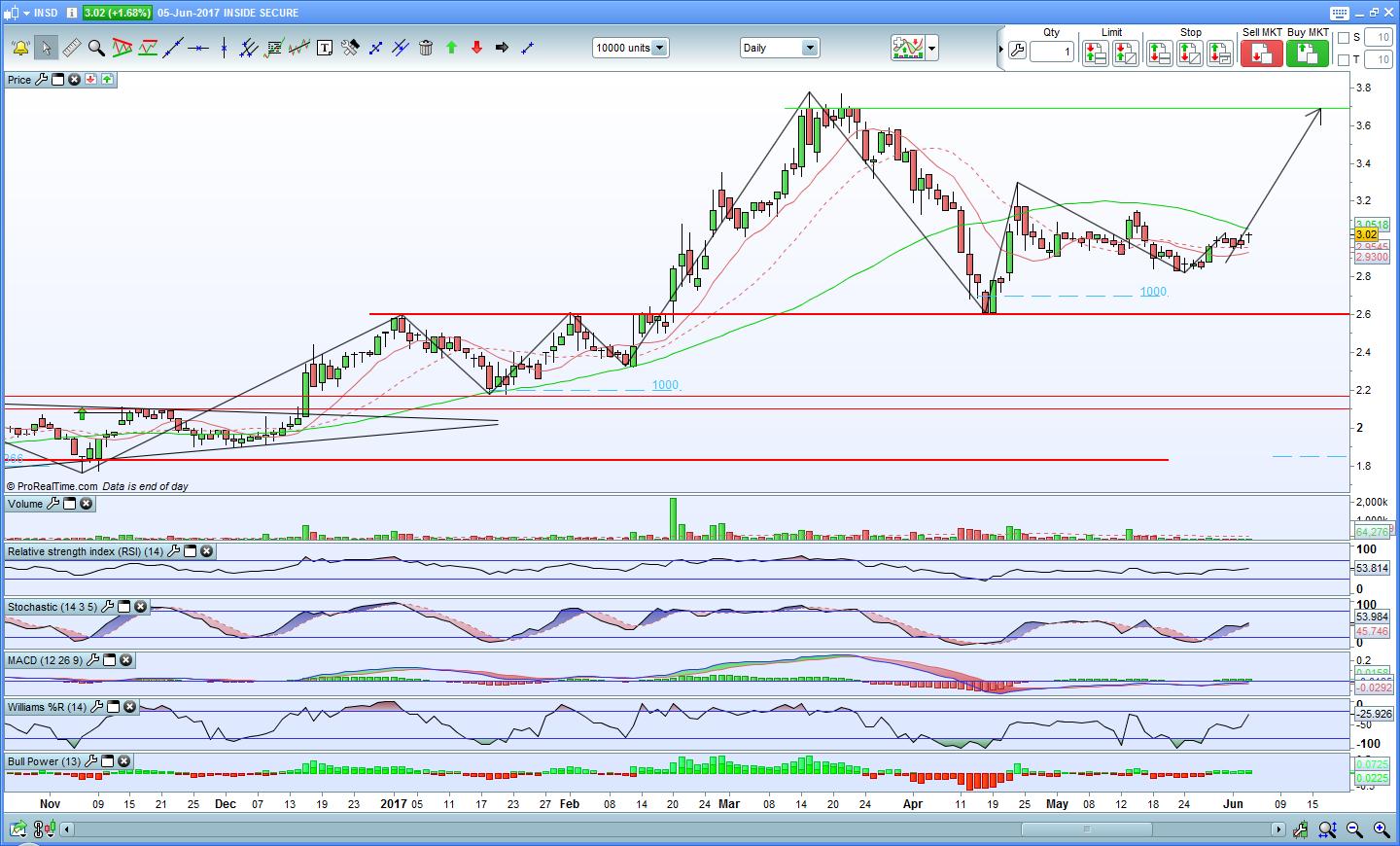Click the Qty input field
Screen dimensions: 1400x846
coord(1052,52)
